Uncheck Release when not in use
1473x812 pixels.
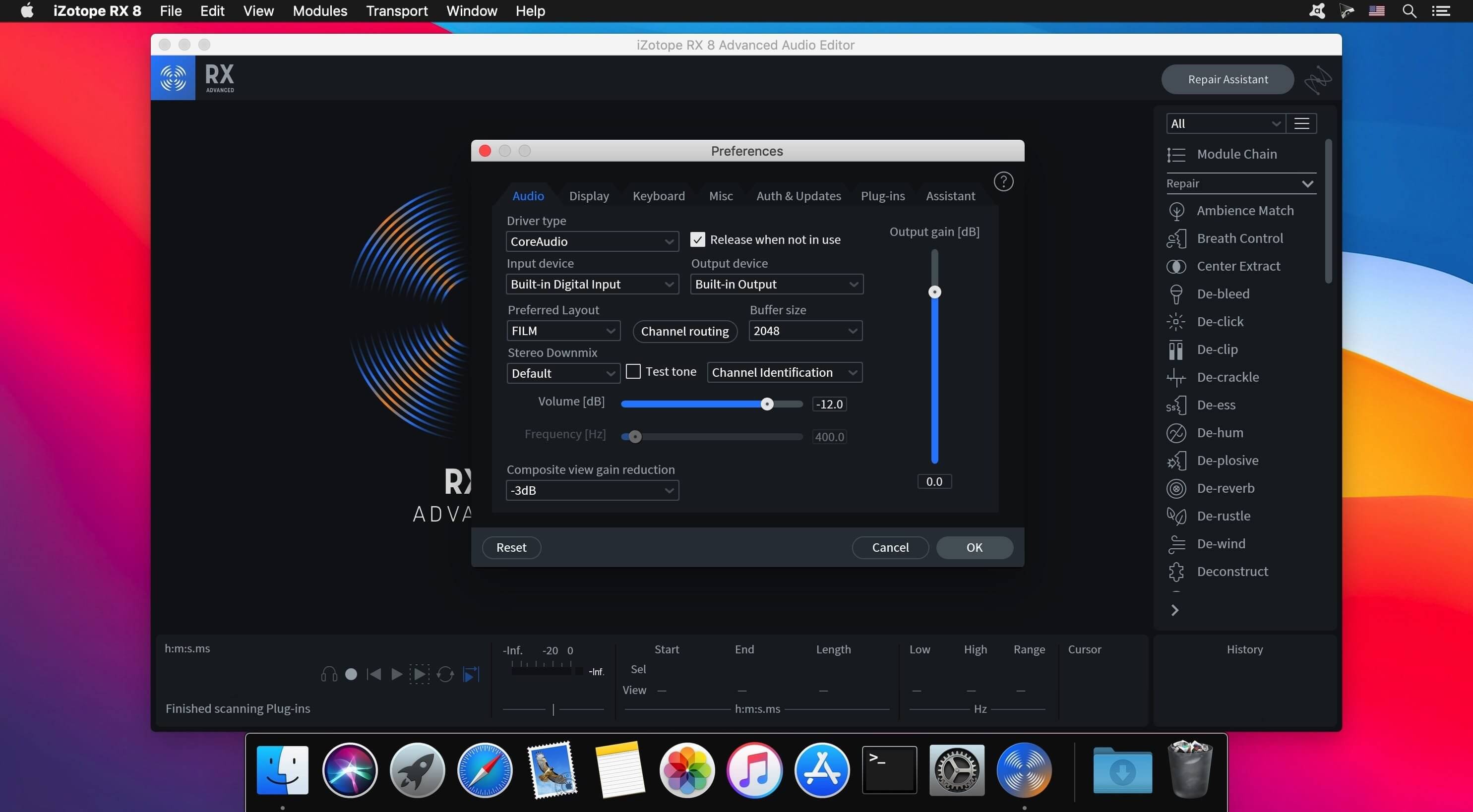coord(698,239)
